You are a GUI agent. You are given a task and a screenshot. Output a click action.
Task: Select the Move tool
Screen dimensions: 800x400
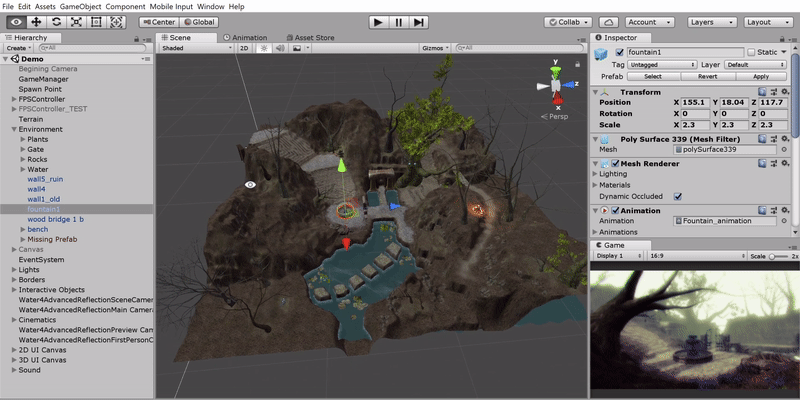[36, 22]
